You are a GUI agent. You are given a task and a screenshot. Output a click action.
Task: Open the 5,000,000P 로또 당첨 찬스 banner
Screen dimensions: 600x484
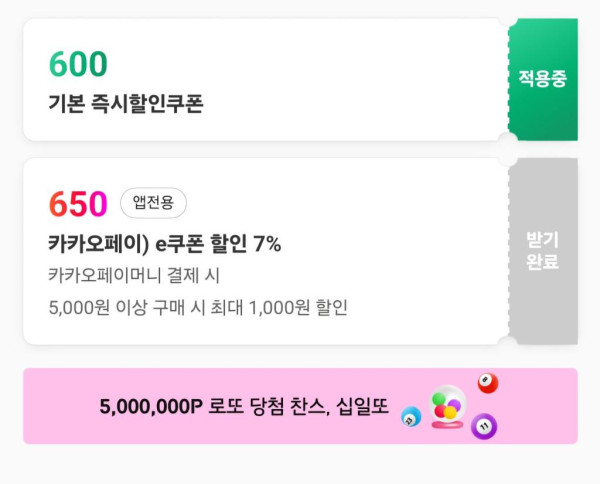244,407
